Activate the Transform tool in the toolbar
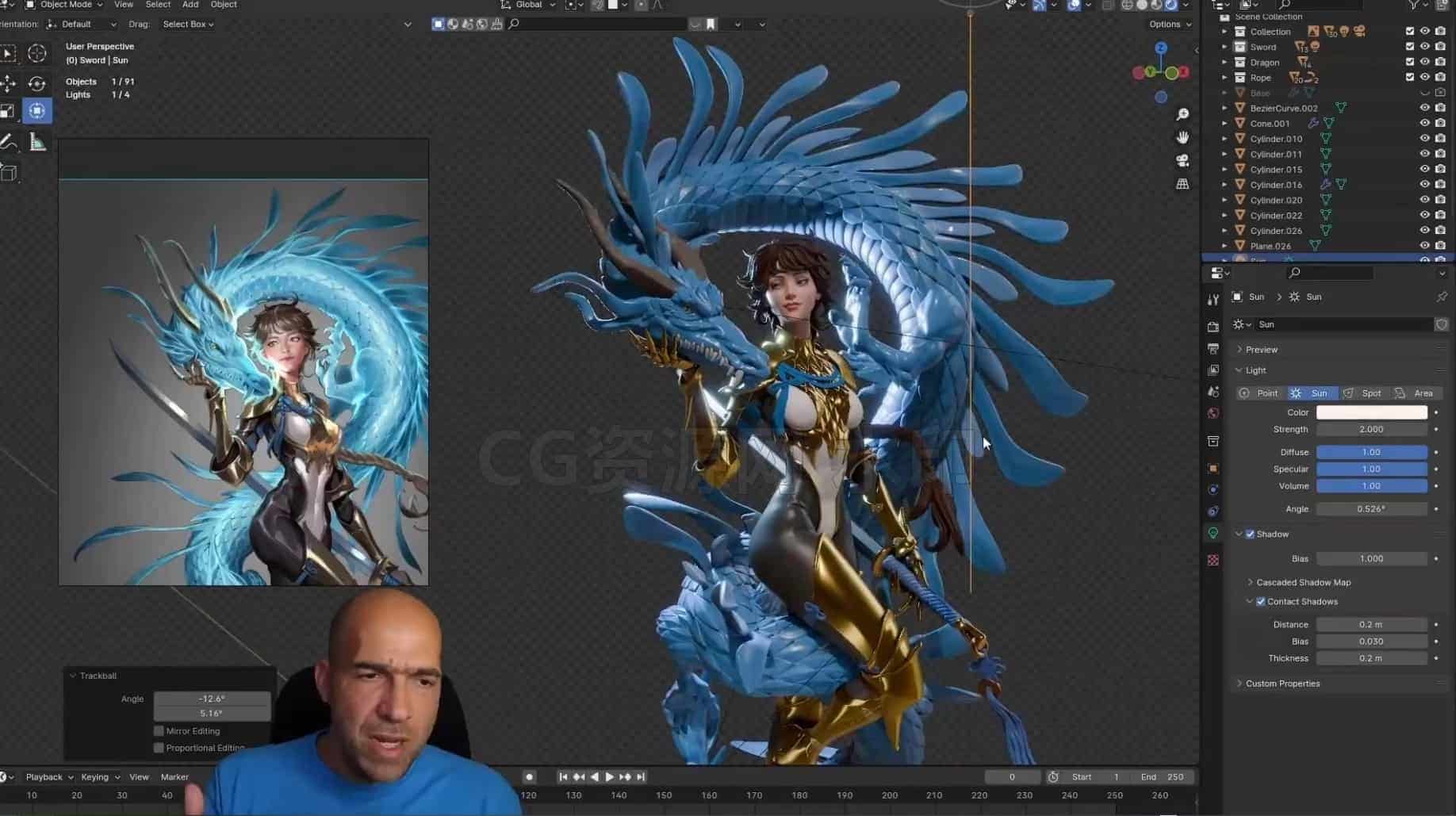 (37, 111)
